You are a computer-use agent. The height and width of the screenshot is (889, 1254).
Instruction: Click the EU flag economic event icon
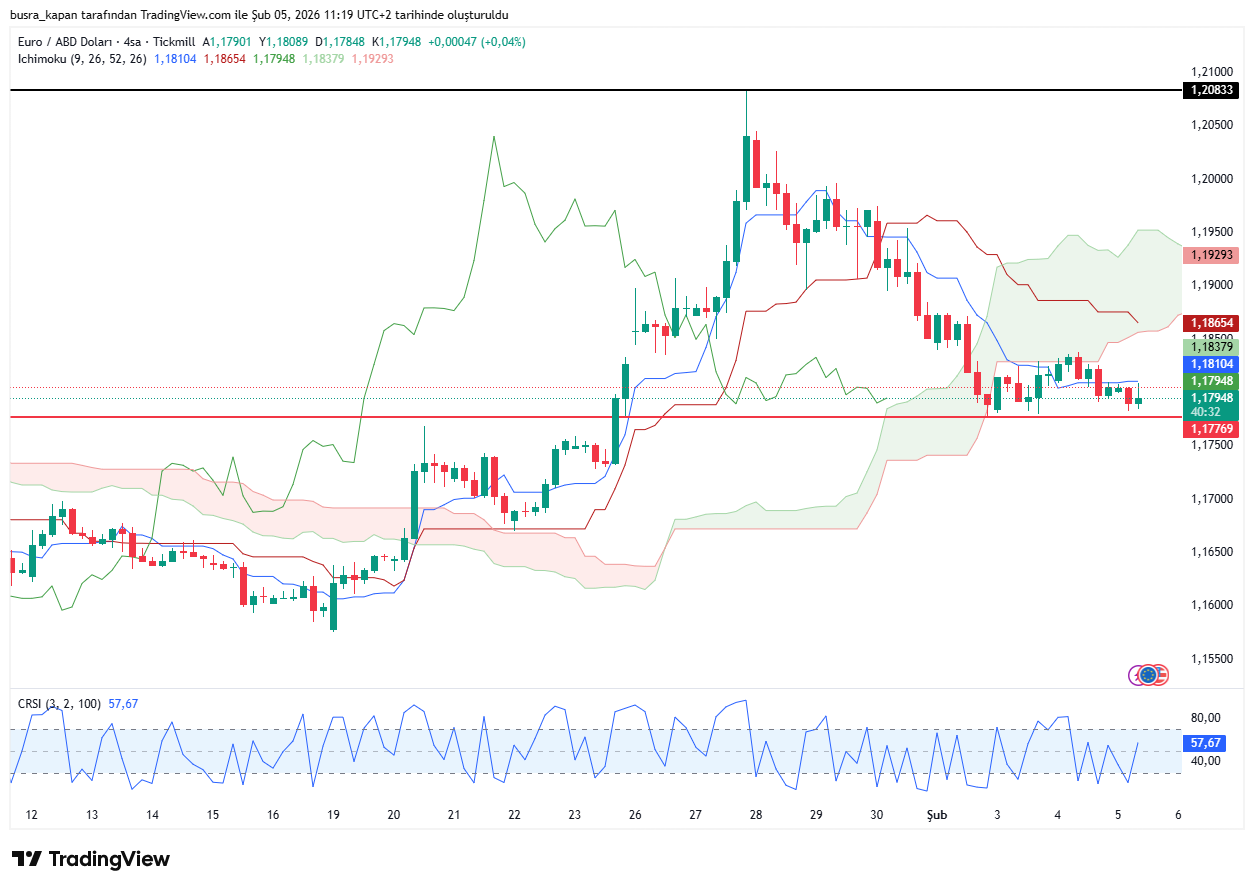coord(1149,675)
